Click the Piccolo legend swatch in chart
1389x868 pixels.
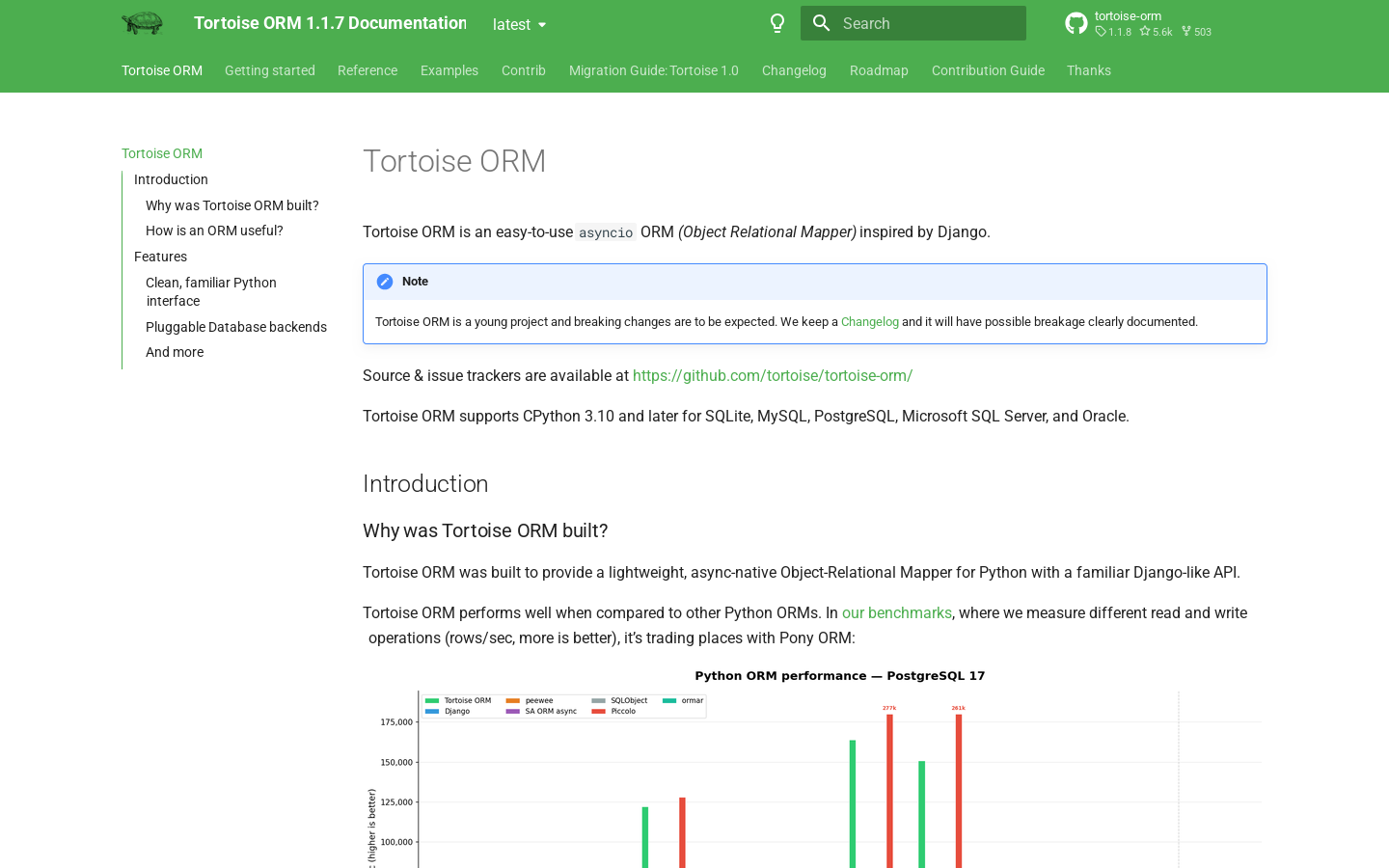click(x=598, y=711)
